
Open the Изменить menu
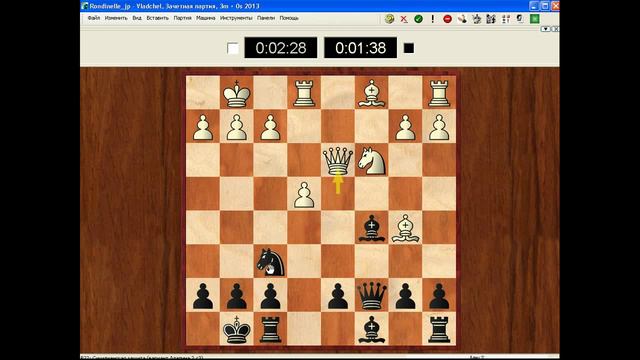coord(116,18)
